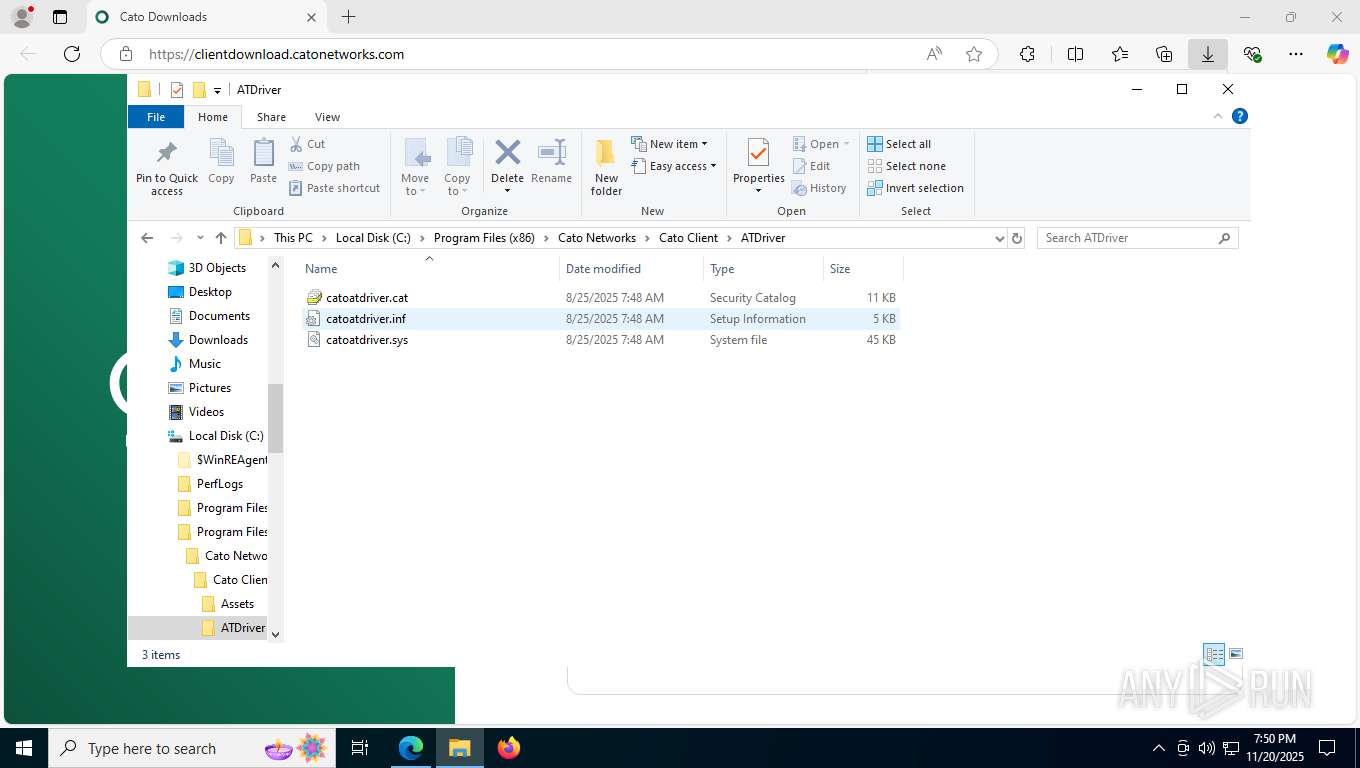Viewport: 1360px width, 768px height.
Task: Add page to Edge favorites star
Action: [x=974, y=54]
